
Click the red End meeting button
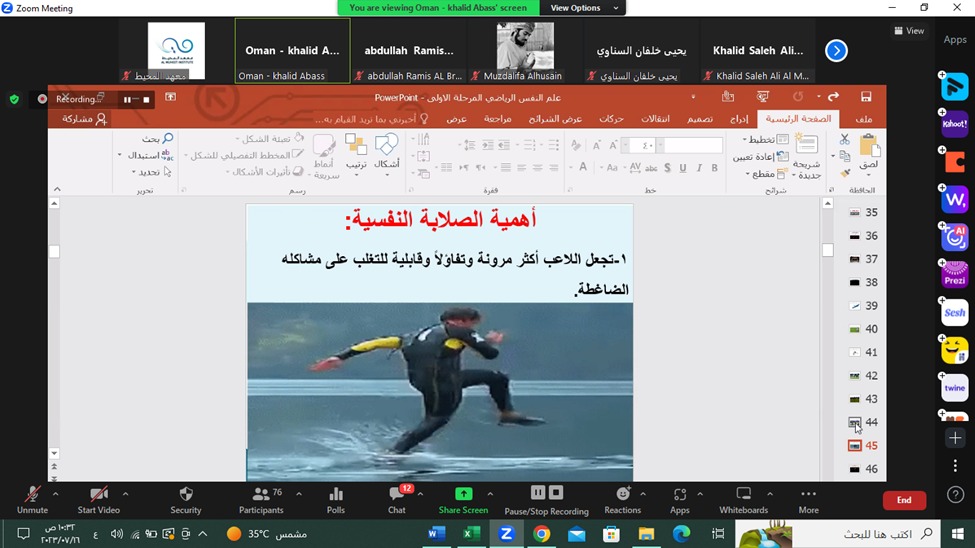click(903, 500)
